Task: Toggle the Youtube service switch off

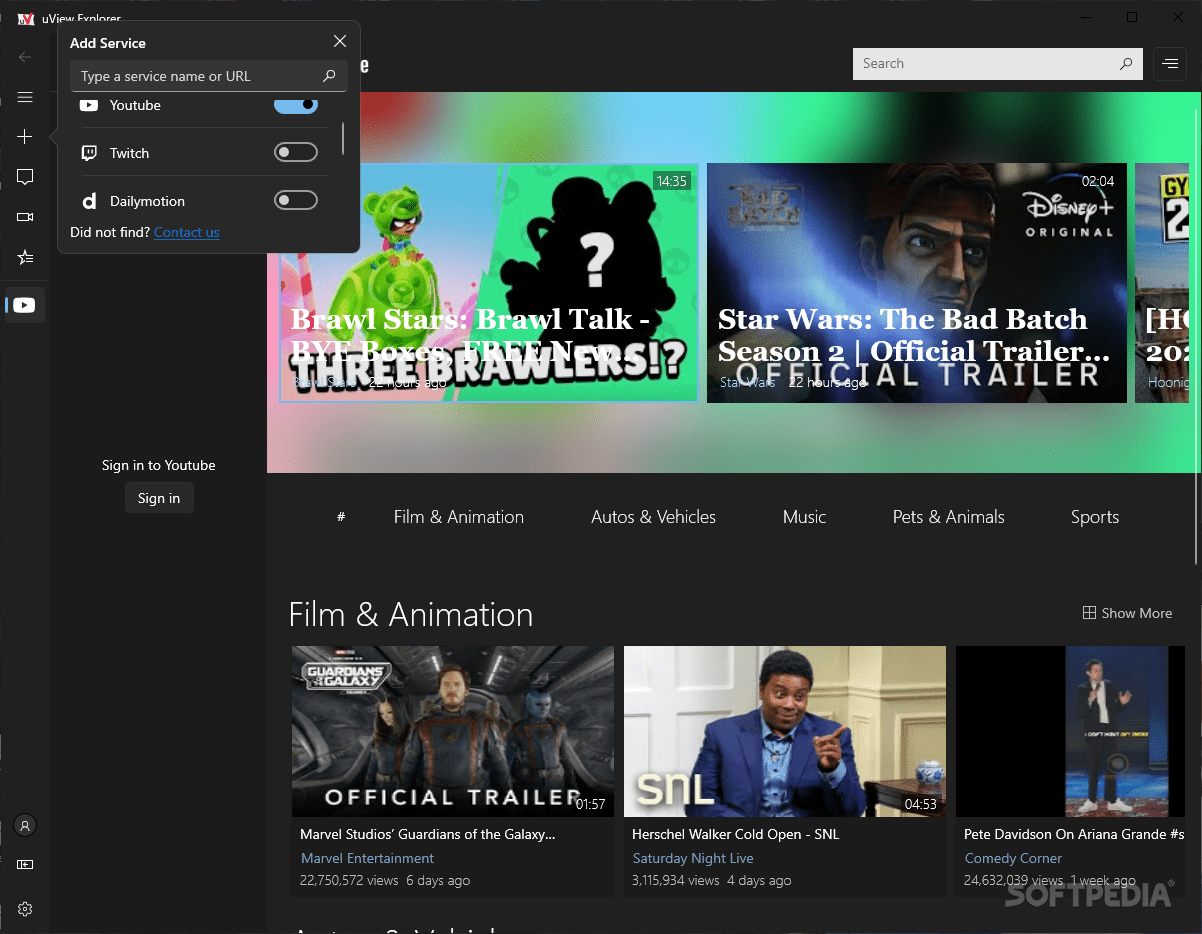Action: [x=296, y=104]
